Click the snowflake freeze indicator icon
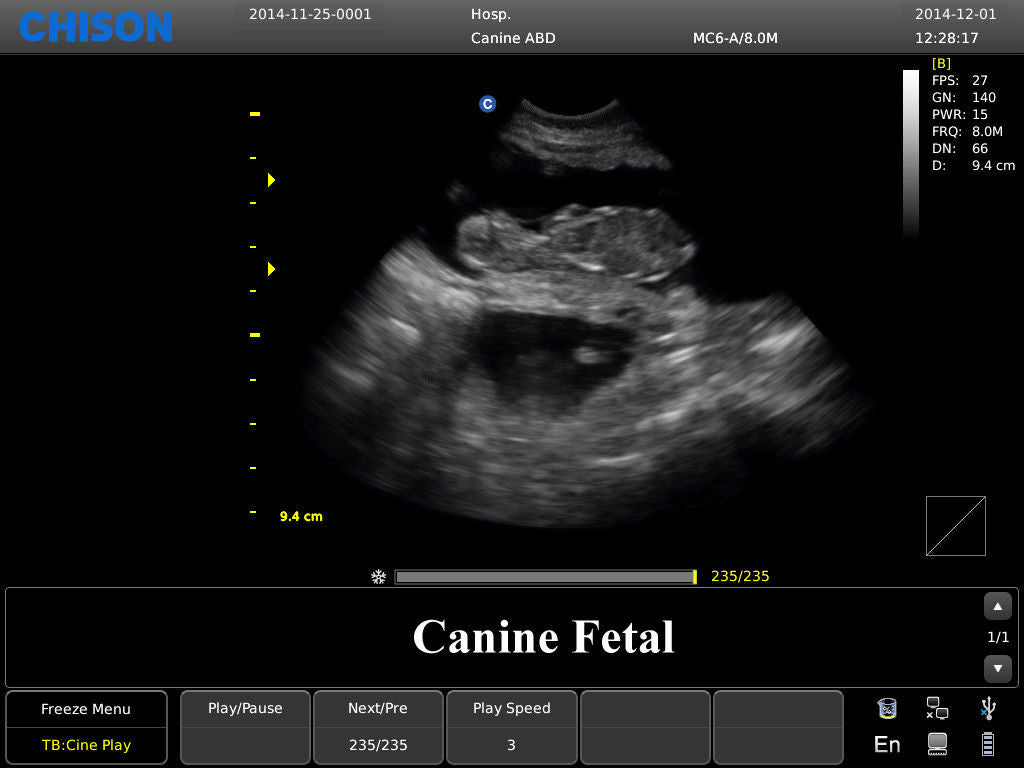The height and width of the screenshot is (768, 1024). point(378,576)
